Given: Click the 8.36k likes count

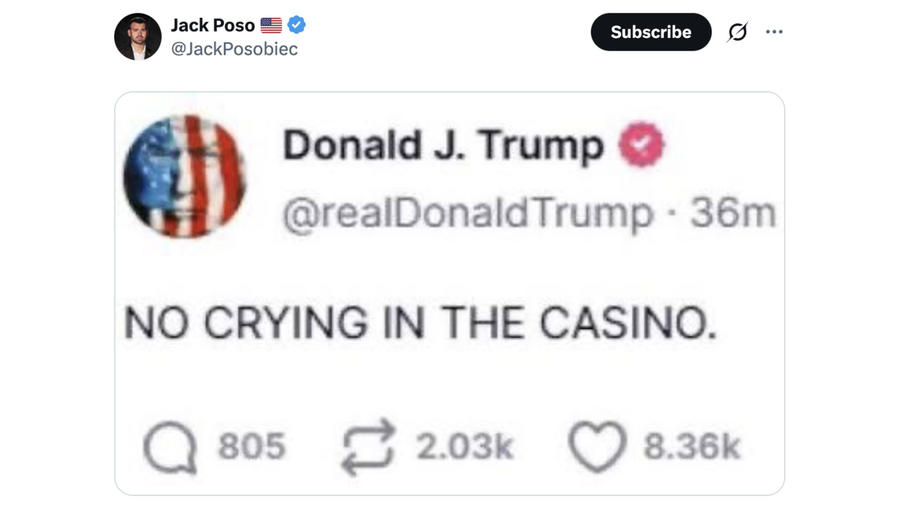Looking at the screenshot, I should coord(692,446).
